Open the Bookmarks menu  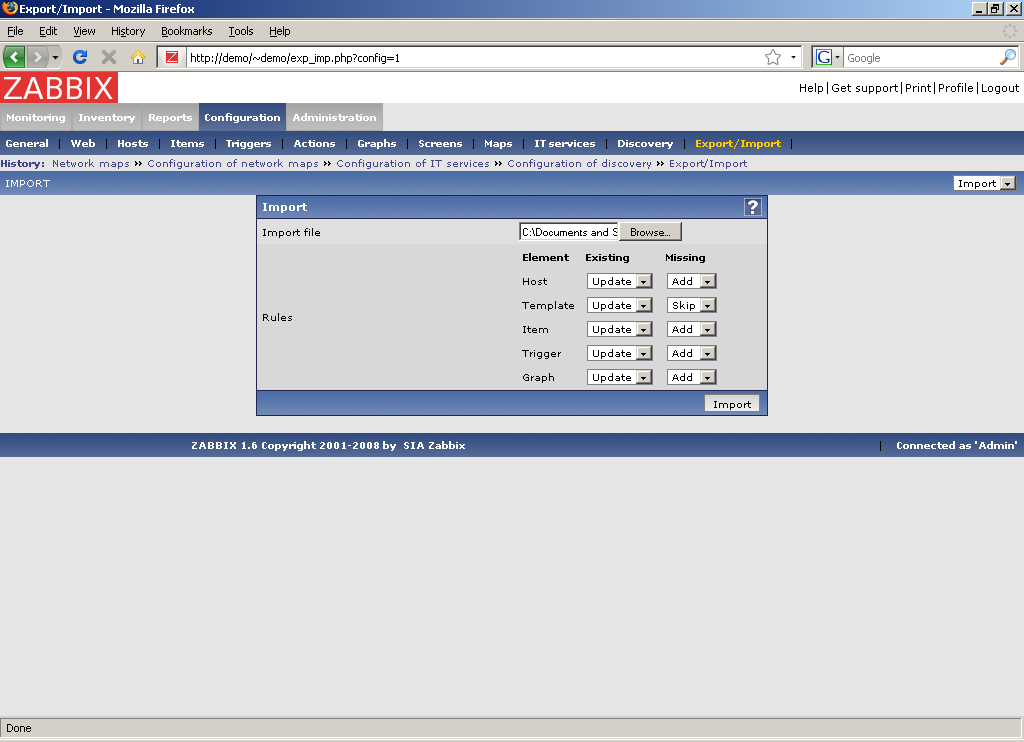pyautogui.click(x=187, y=31)
